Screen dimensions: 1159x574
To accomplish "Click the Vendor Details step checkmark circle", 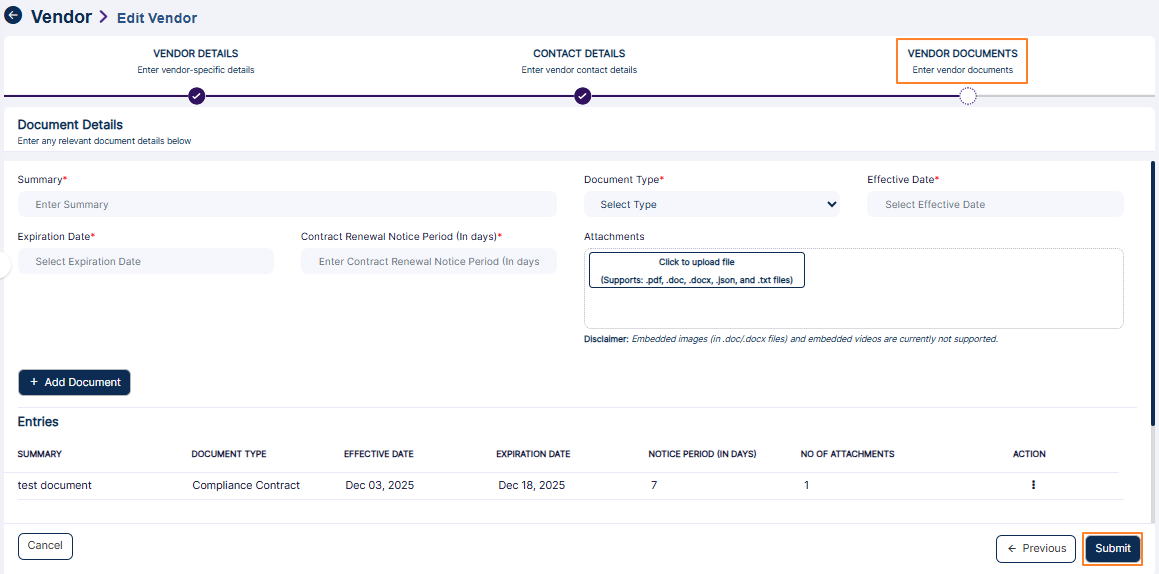I will (197, 96).
